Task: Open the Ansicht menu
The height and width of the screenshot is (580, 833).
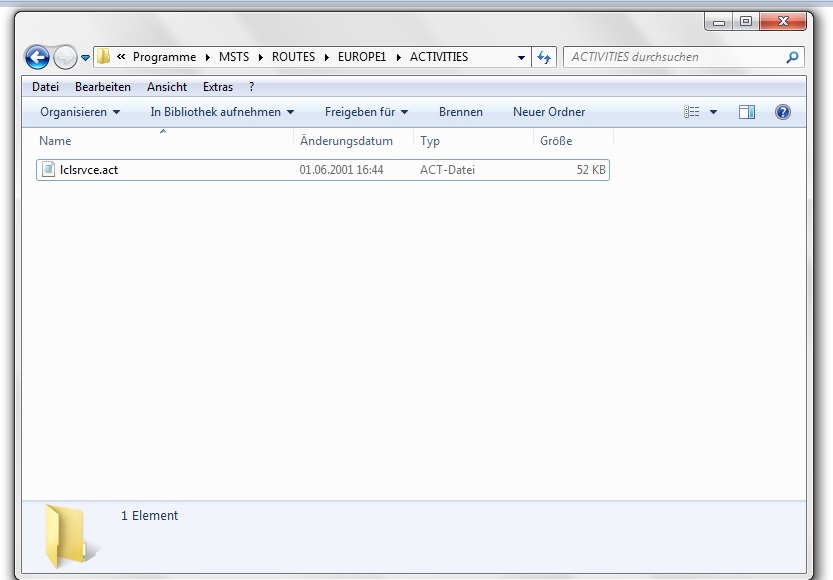Action: tap(167, 87)
